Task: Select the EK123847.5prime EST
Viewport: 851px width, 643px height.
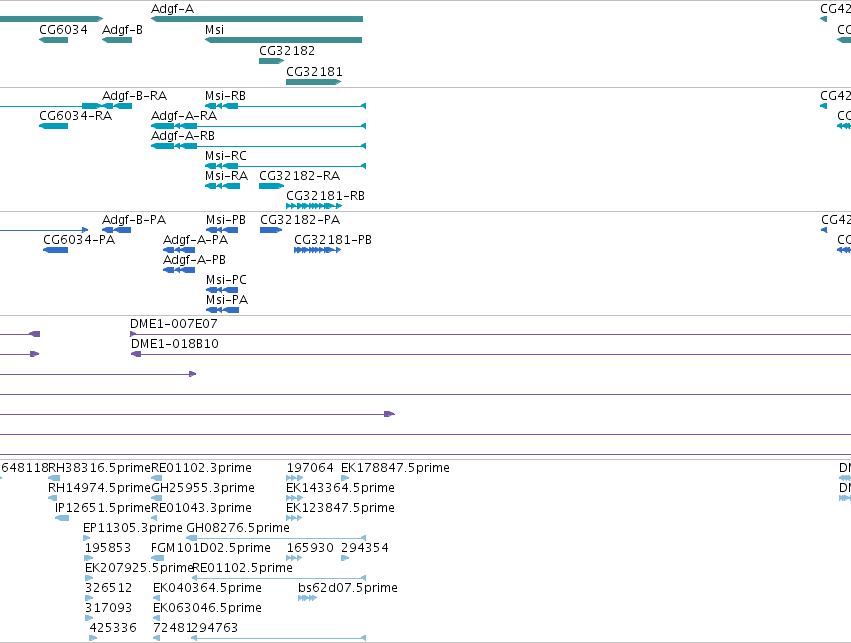Action: [x=294, y=519]
